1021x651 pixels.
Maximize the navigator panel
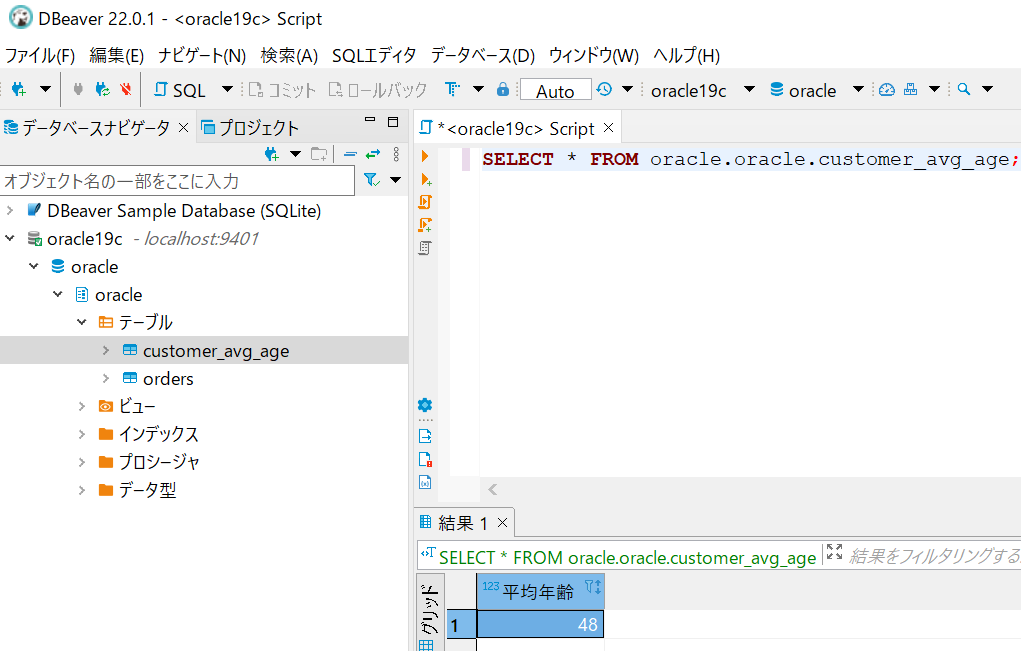(x=393, y=122)
